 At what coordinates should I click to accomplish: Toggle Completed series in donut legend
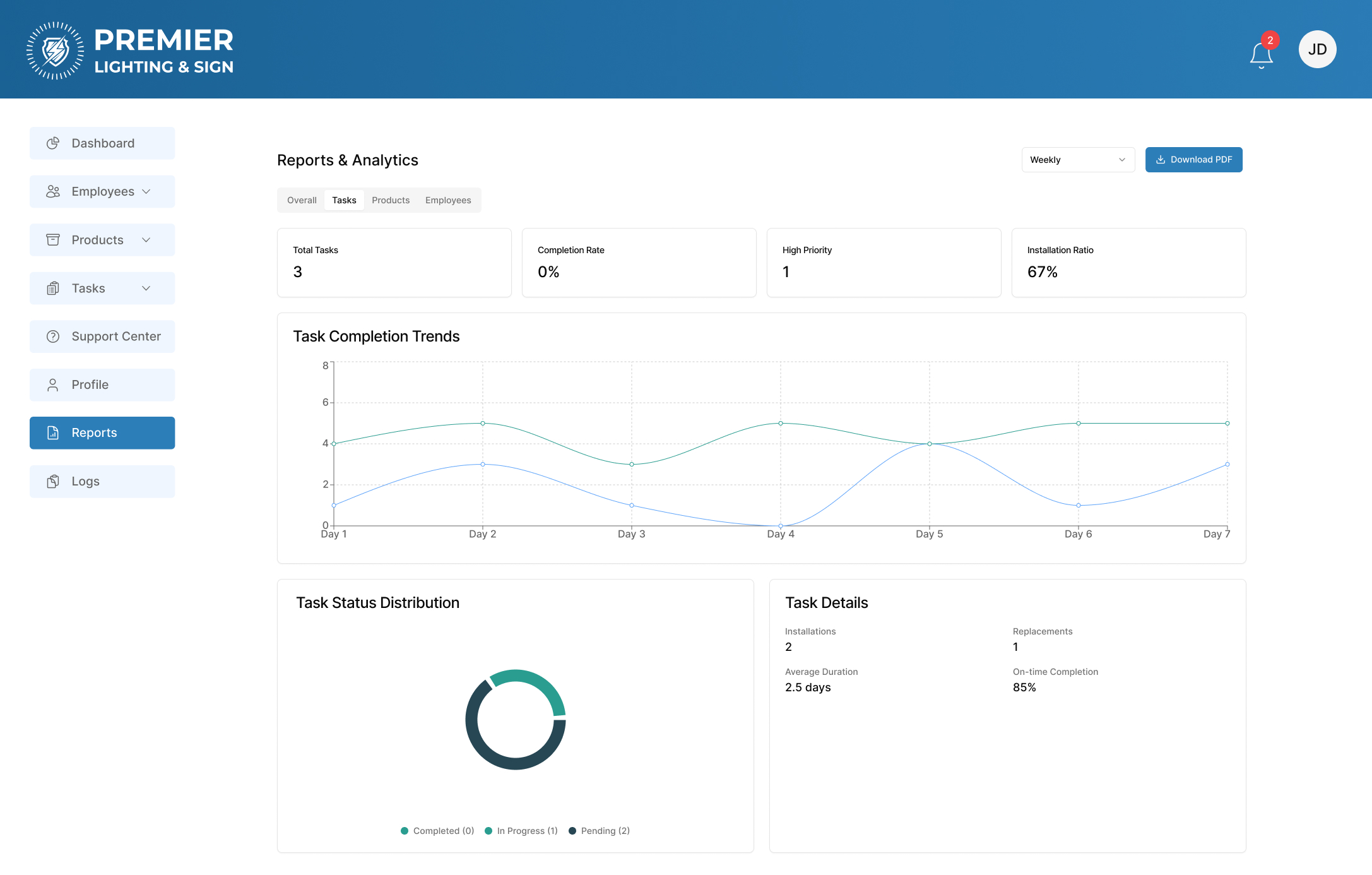[437, 831]
